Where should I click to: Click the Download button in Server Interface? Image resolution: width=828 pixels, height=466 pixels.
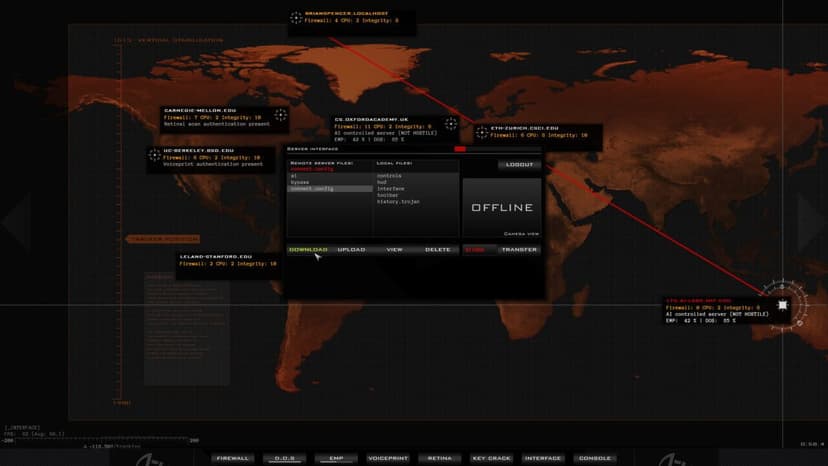308,249
